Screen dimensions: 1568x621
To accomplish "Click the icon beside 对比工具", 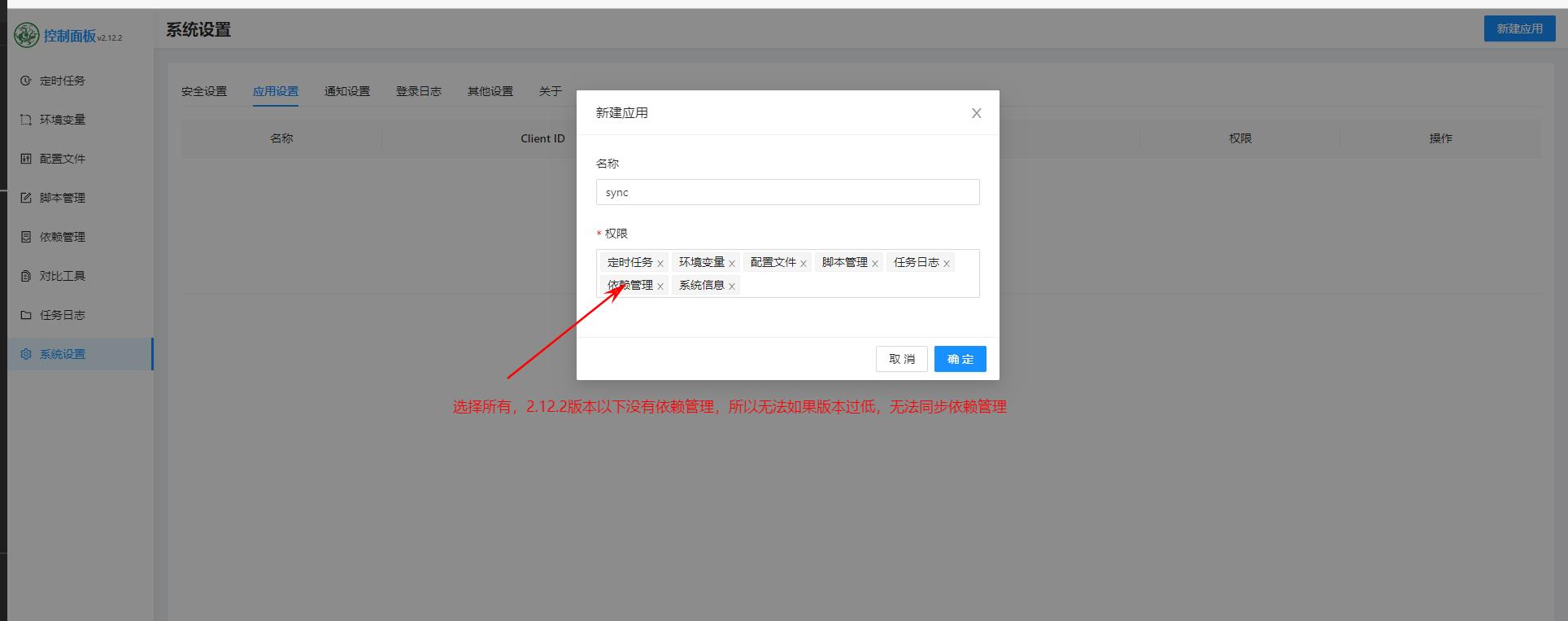I will tap(26, 276).
